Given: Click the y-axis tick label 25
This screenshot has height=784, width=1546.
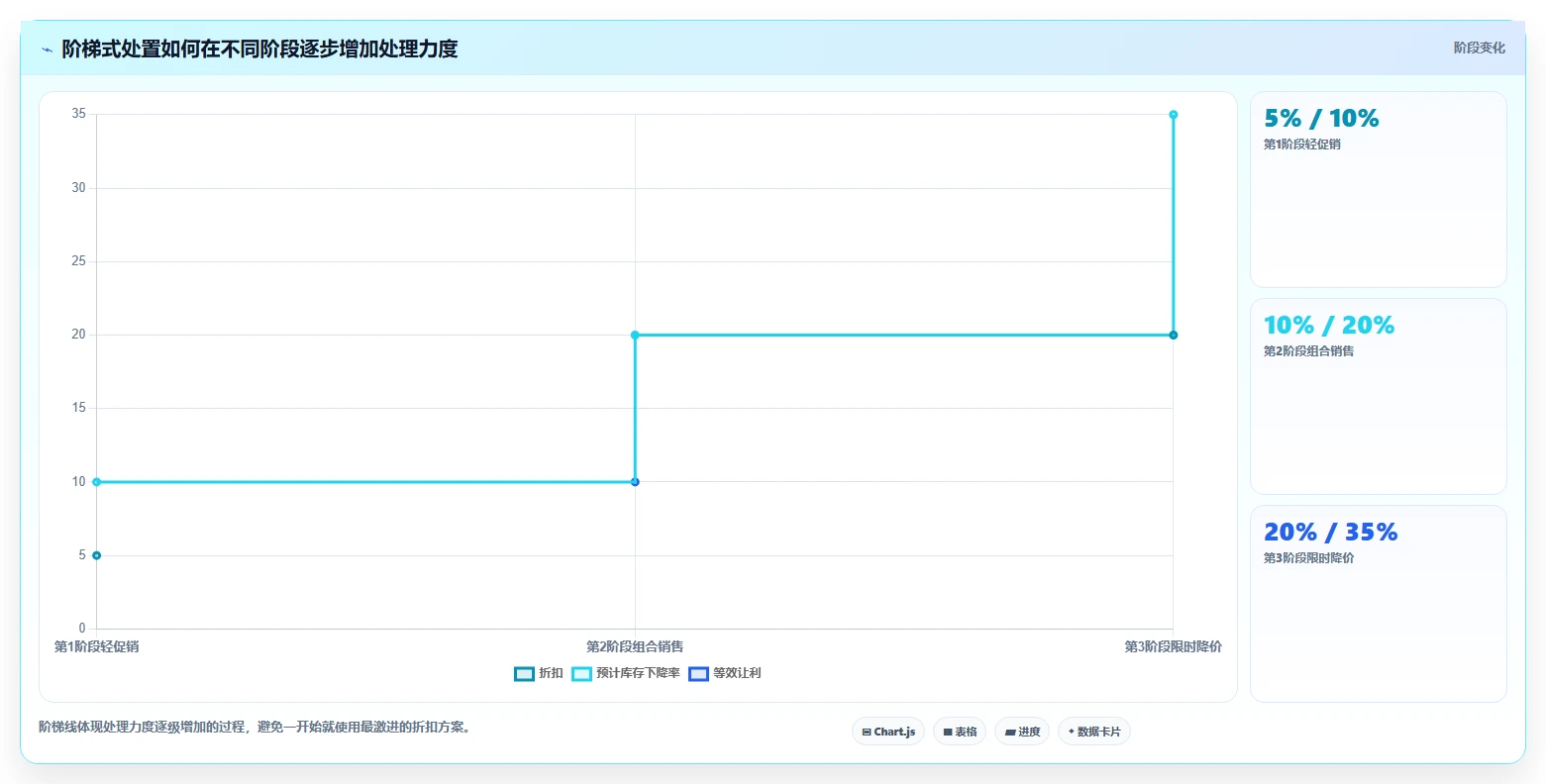Looking at the screenshot, I should coord(78,261).
